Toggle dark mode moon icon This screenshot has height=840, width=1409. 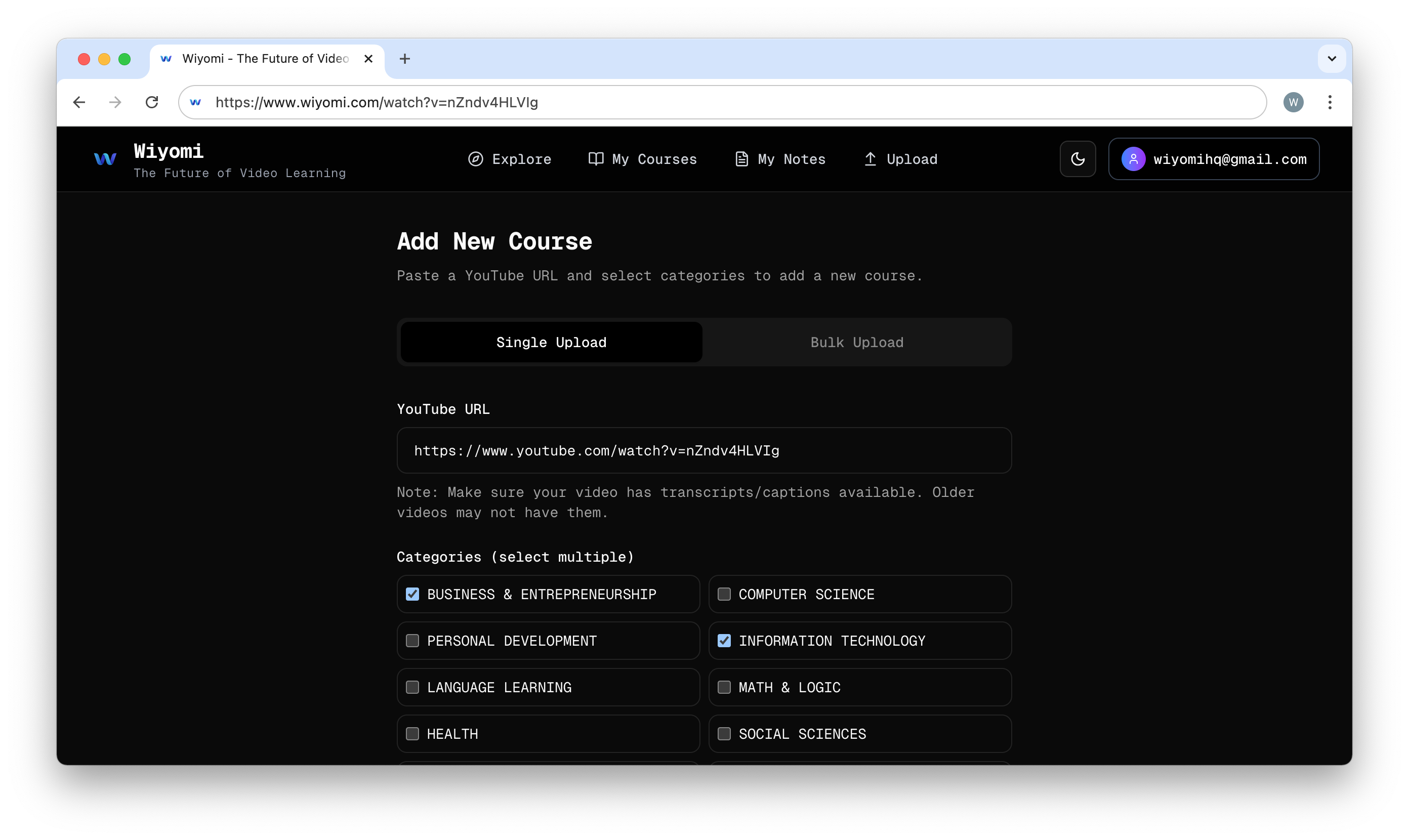point(1078,159)
